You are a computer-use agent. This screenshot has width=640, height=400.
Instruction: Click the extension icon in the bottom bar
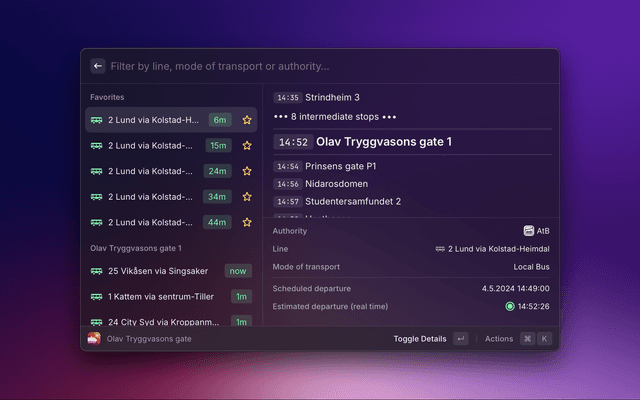[93, 339]
